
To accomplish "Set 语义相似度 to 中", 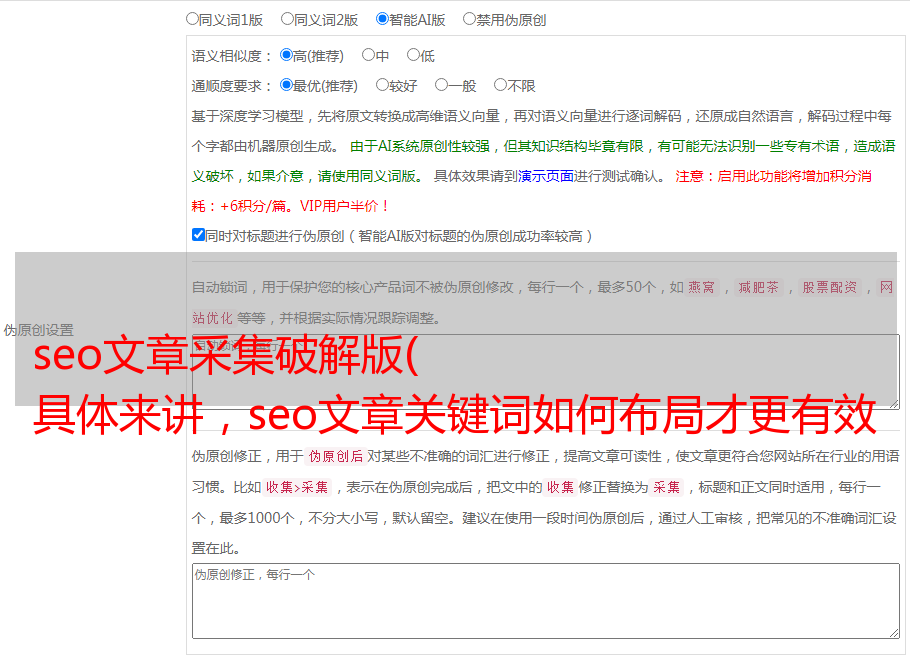I will (x=368, y=55).
